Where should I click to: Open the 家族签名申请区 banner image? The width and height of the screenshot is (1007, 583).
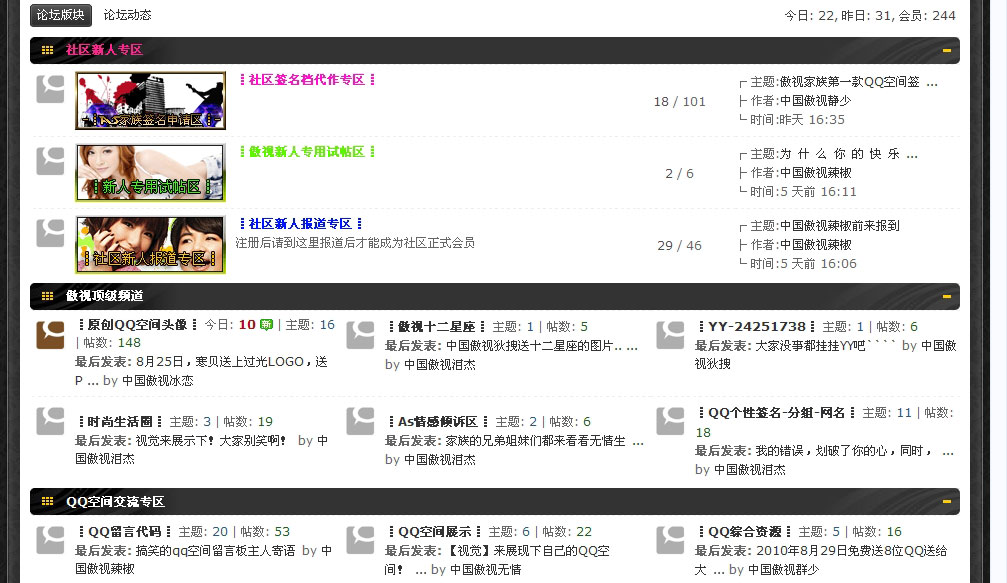150,100
